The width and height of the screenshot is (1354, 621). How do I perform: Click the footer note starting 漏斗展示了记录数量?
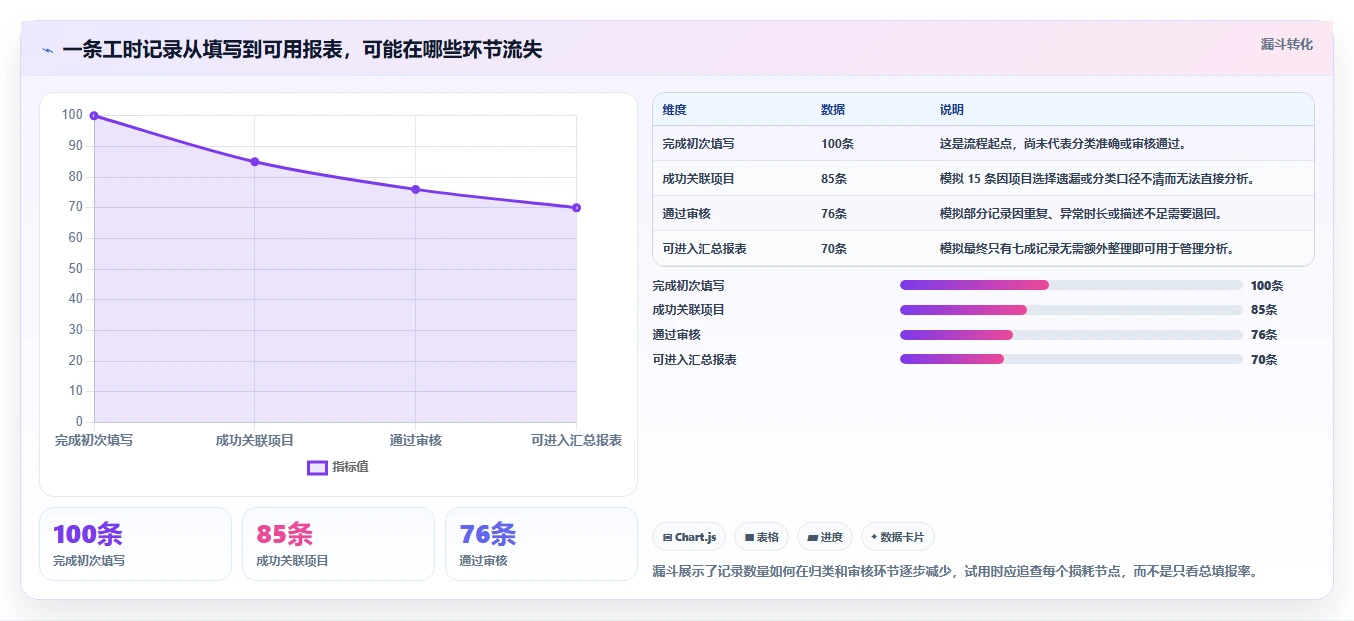point(955,572)
